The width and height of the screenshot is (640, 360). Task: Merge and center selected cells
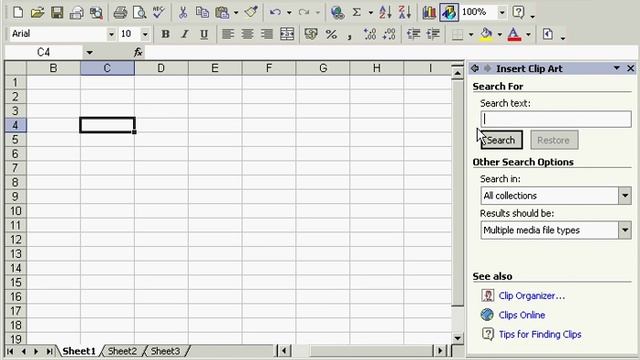click(x=287, y=34)
